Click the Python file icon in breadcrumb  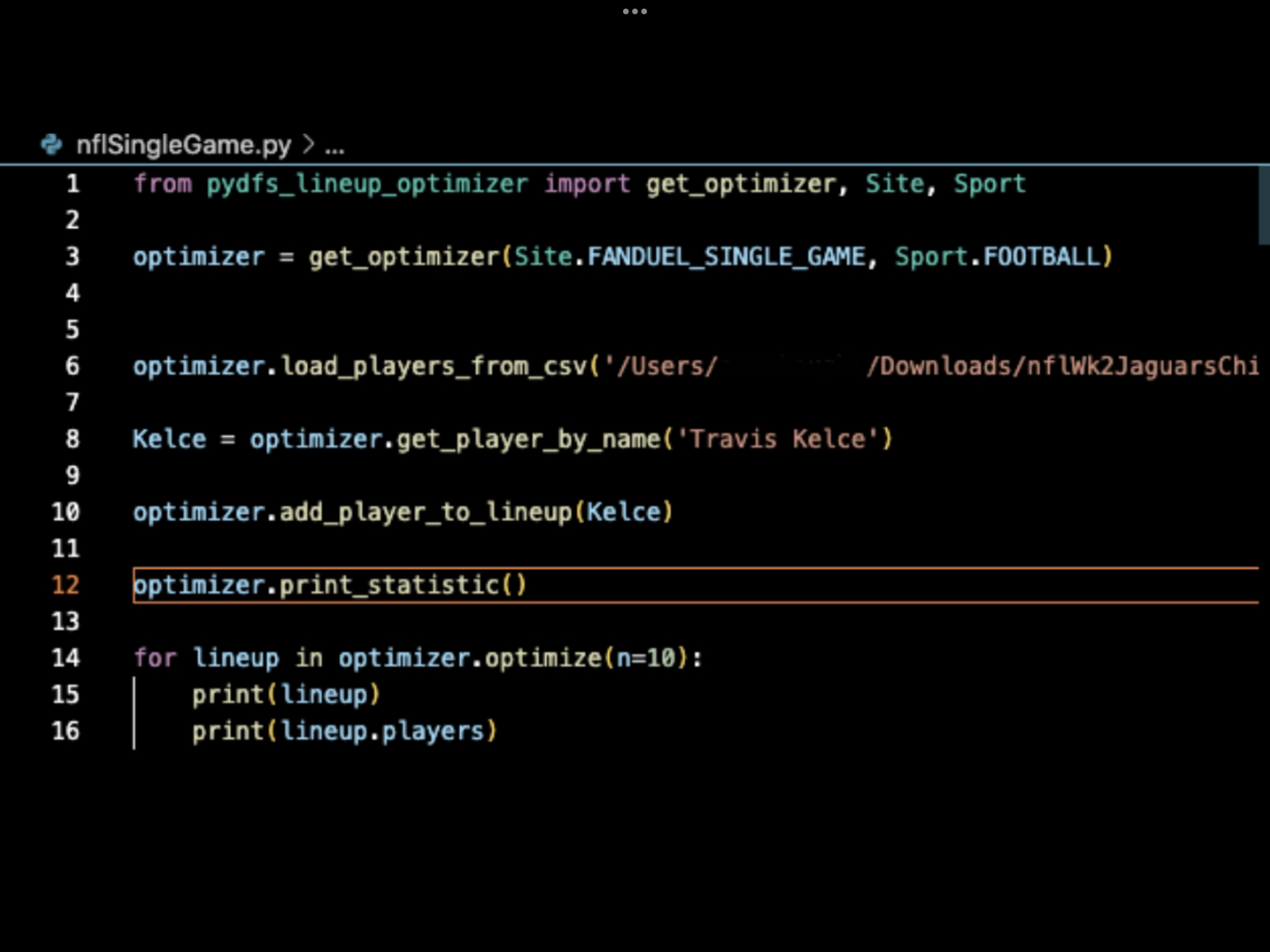click(x=51, y=144)
